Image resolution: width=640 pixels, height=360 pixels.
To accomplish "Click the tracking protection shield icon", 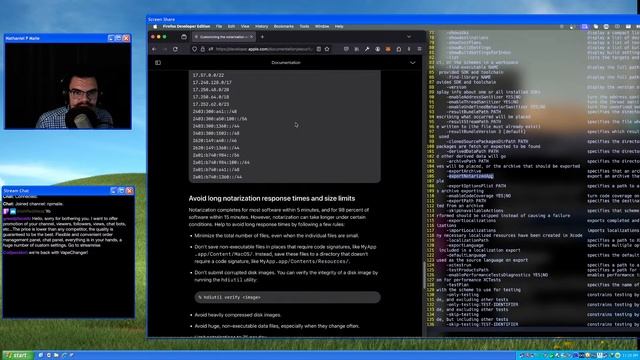I will pos(194,49).
